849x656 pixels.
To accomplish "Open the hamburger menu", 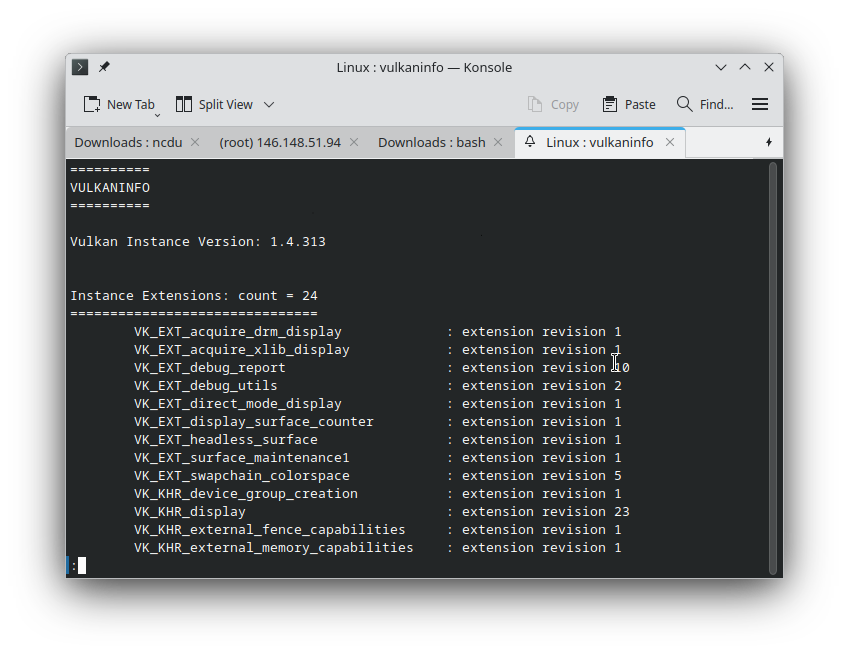I will pos(760,104).
